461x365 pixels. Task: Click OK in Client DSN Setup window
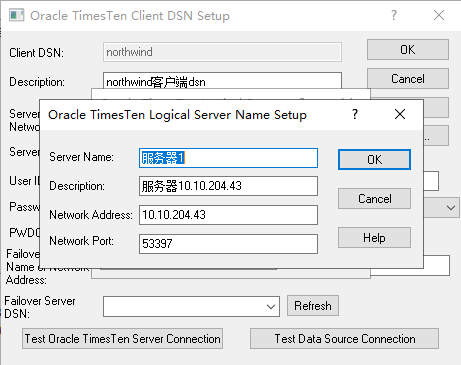click(x=408, y=50)
